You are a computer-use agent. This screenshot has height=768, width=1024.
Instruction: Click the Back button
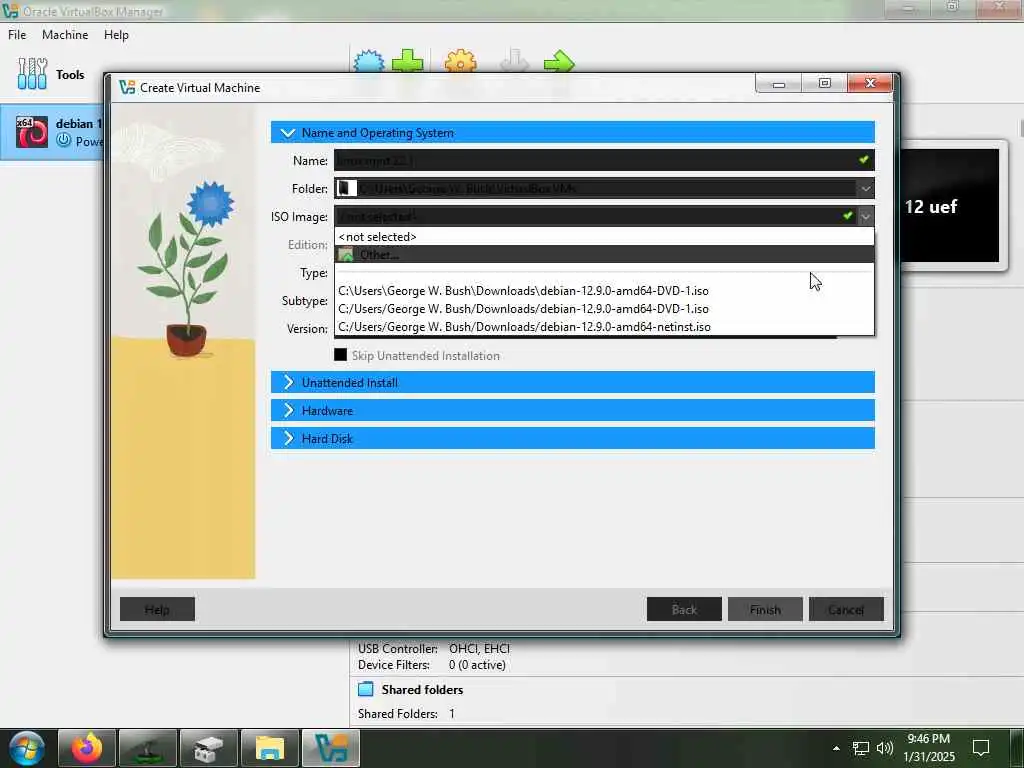pos(684,609)
